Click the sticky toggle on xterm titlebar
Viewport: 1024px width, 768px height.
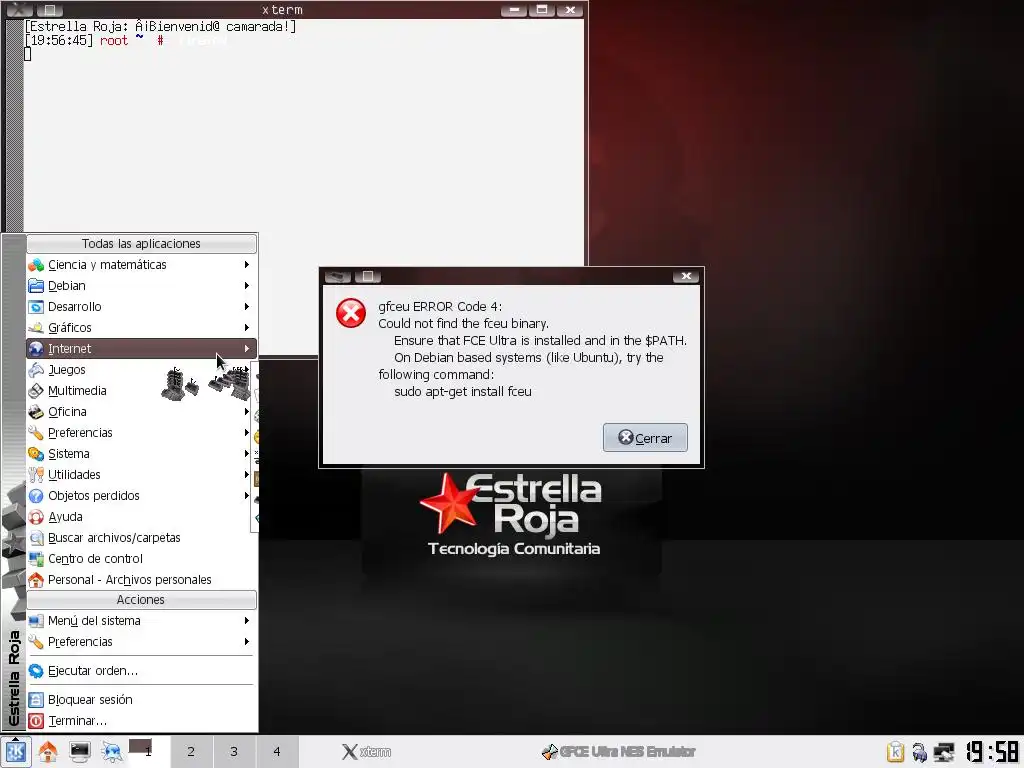[x=50, y=9]
